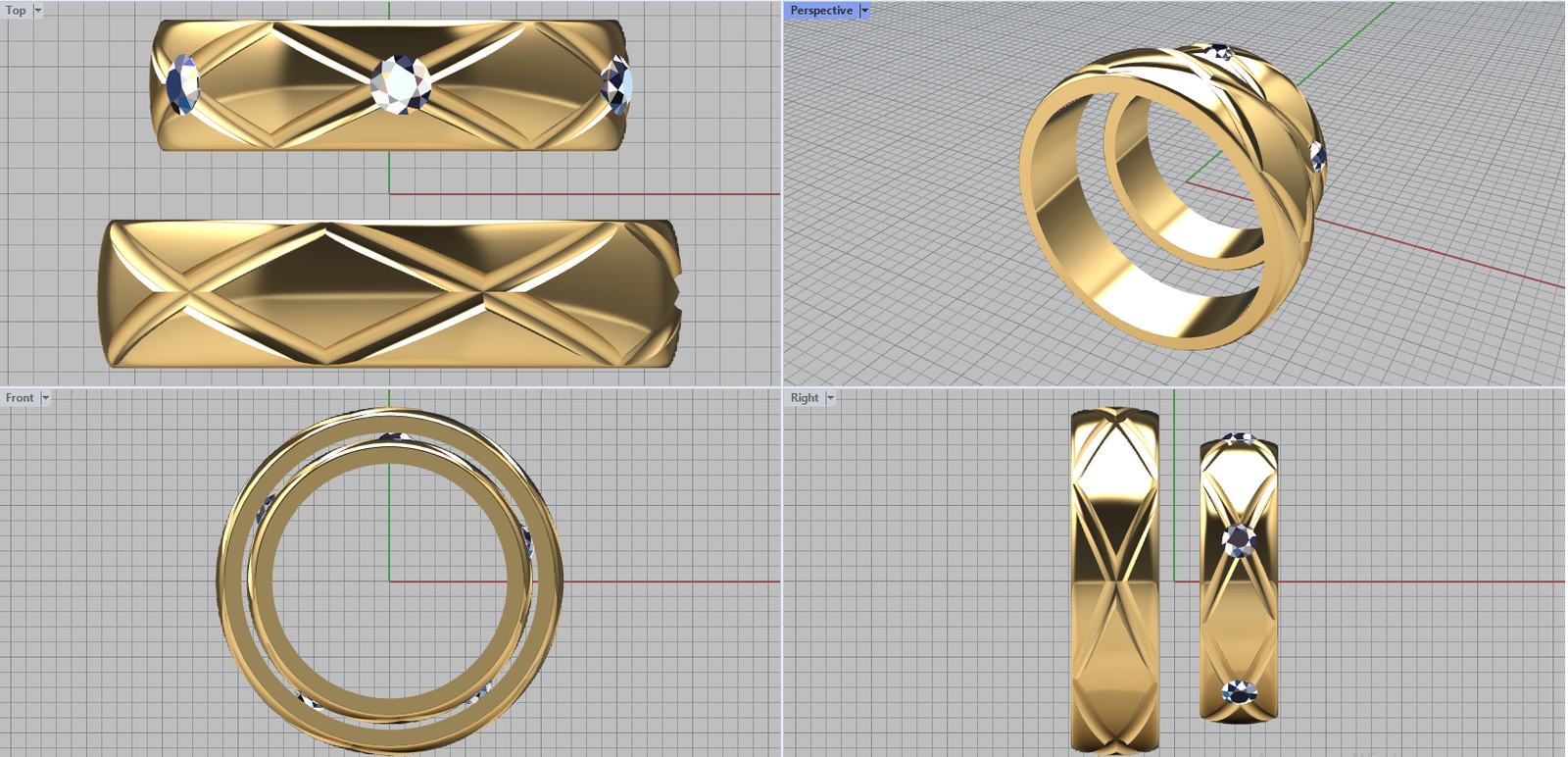Open the Top viewport dropdown arrow

pyautogui.click(x=38, y=10)
